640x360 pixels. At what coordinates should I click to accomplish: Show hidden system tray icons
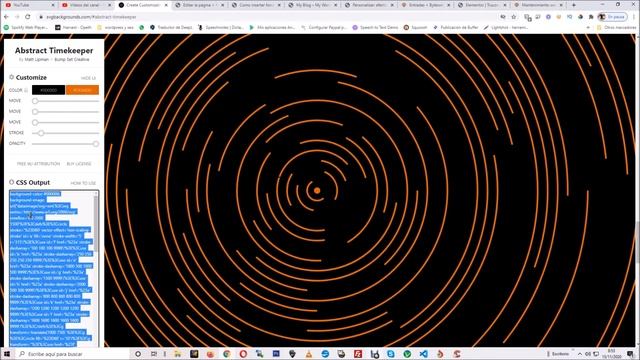pyautogui.click(x=580, y=354)
